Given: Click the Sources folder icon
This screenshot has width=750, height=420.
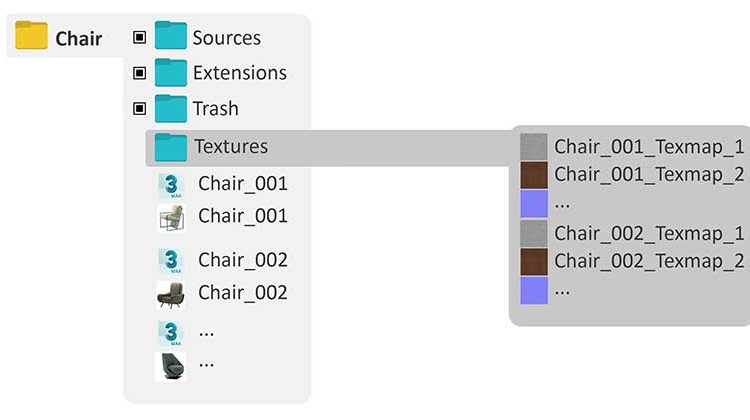Looking at the screenshot, I should coord(171,37).
